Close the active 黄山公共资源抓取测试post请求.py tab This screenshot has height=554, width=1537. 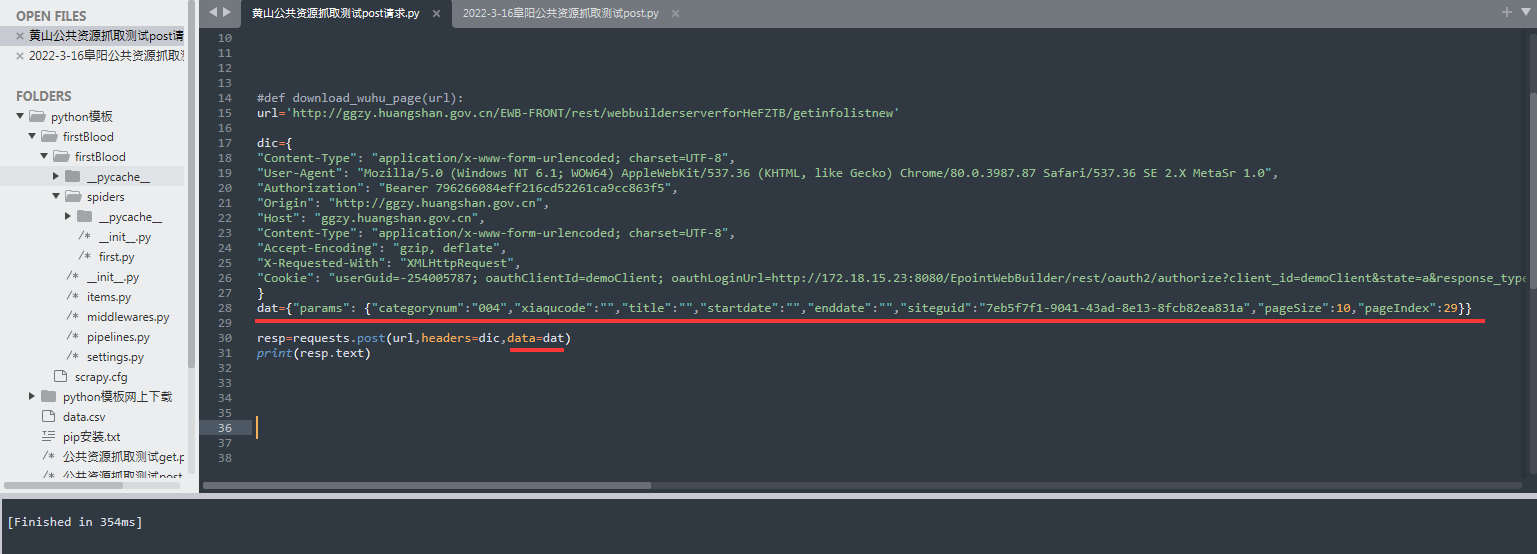tap(433, 14)
